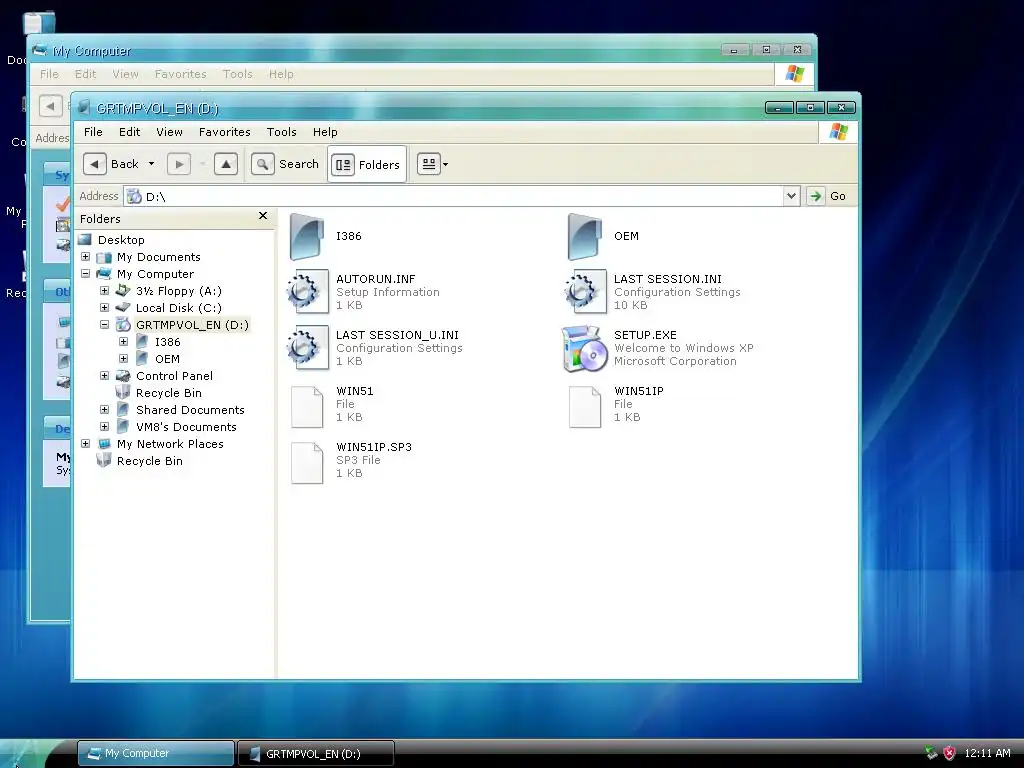Select VM8's Documents in the tree
1024x768 pixels.
tap(186, 426)
